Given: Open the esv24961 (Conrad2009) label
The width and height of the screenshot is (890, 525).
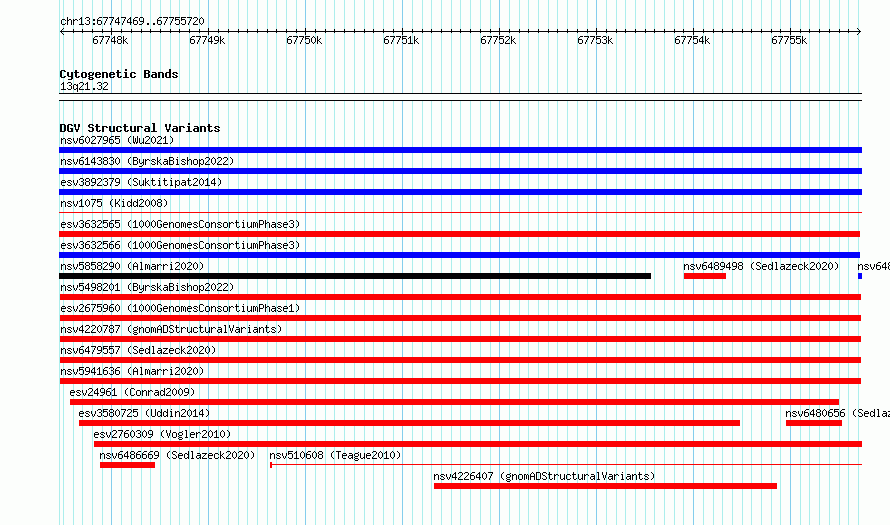Looking at the screenshot, I should click(132, 392).
